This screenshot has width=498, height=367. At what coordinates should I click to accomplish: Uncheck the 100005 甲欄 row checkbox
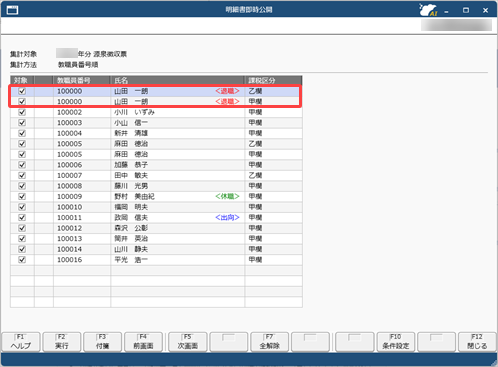(x=22, y=154)
